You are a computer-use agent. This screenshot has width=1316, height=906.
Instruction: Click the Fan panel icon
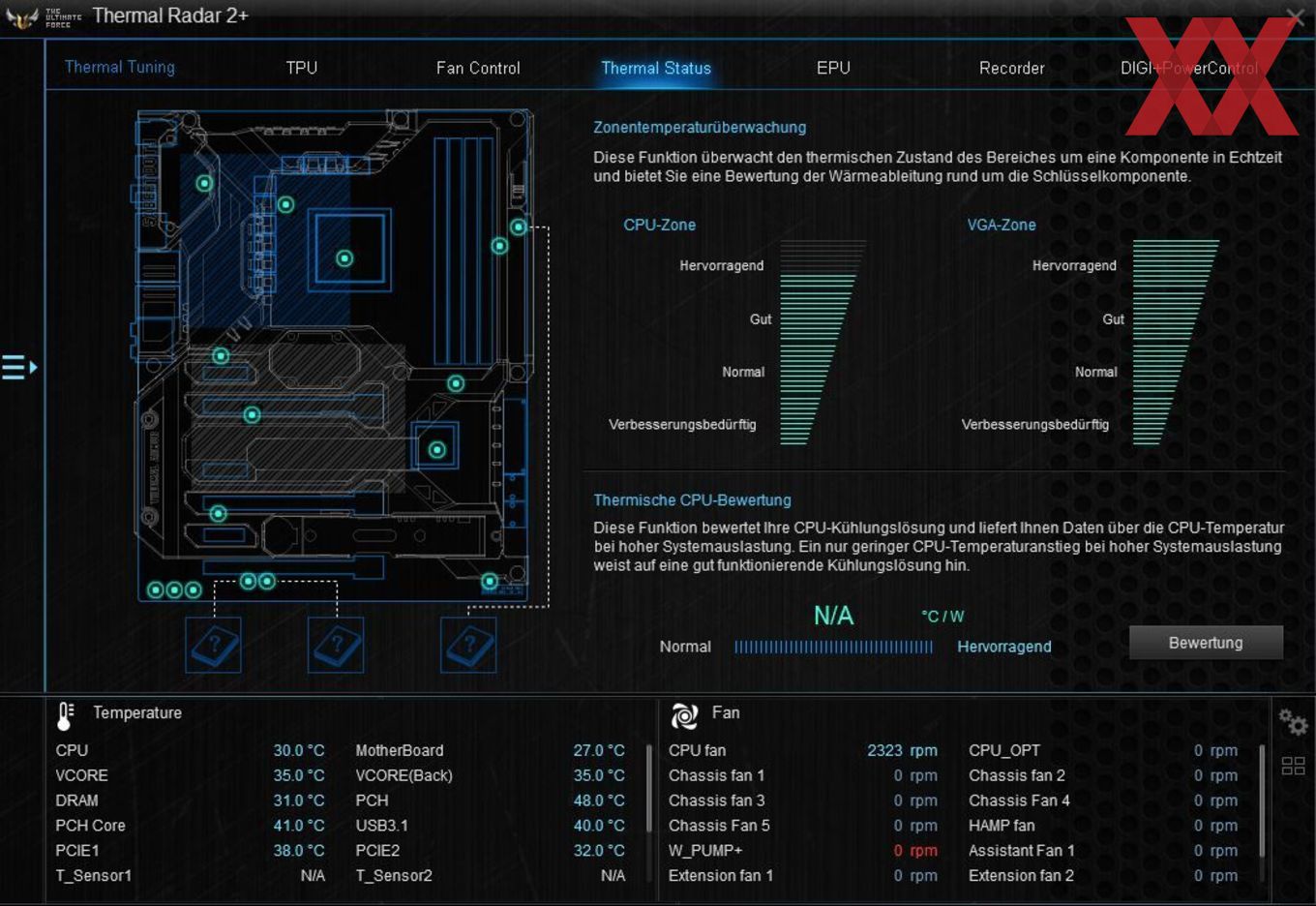tap(684, 715)
